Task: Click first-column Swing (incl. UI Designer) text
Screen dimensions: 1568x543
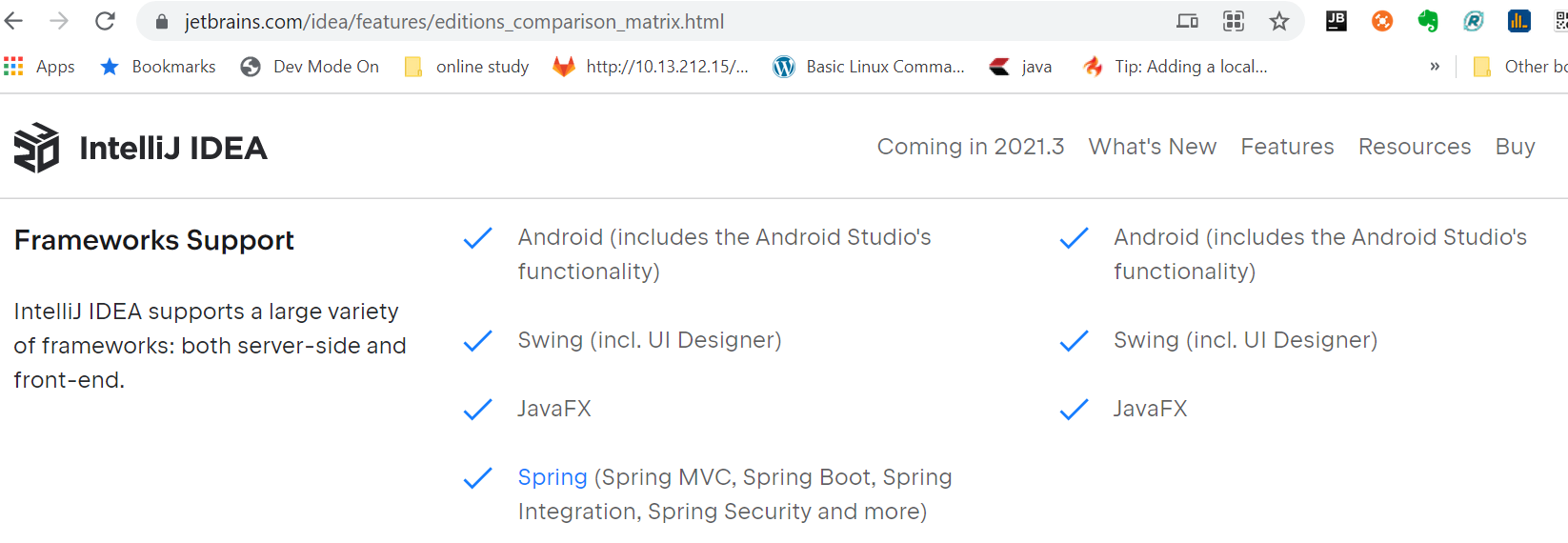Action: tap(650, 340)
